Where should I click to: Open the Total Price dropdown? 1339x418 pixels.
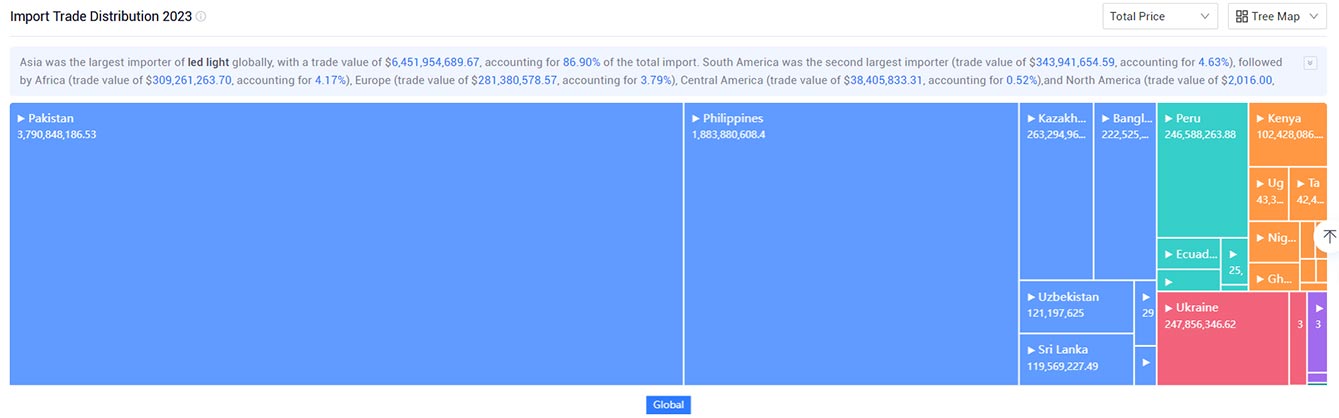pyautogui.click(x=1160, y=17)
